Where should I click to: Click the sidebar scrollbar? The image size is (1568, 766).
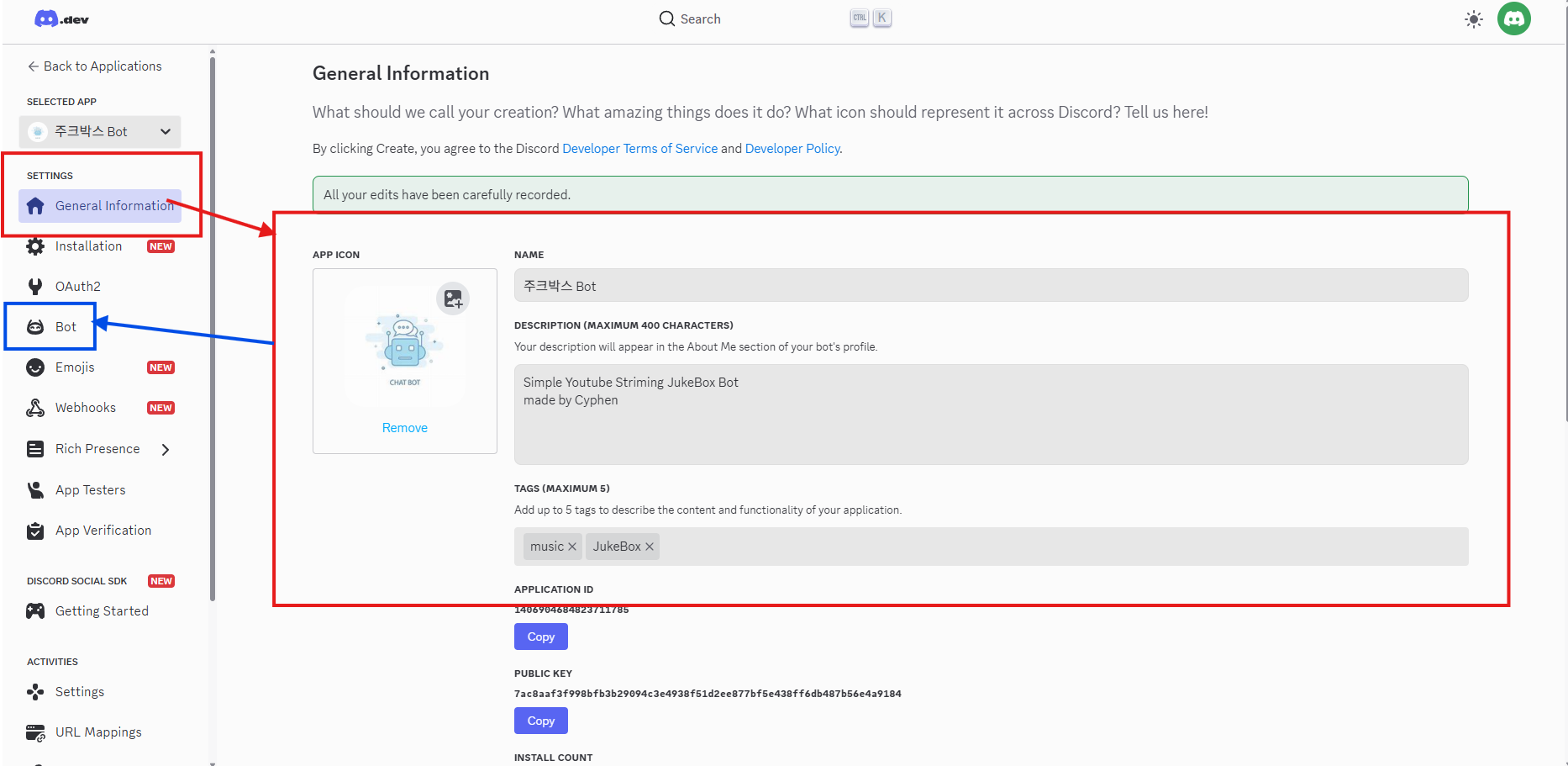tap(213, 328)
